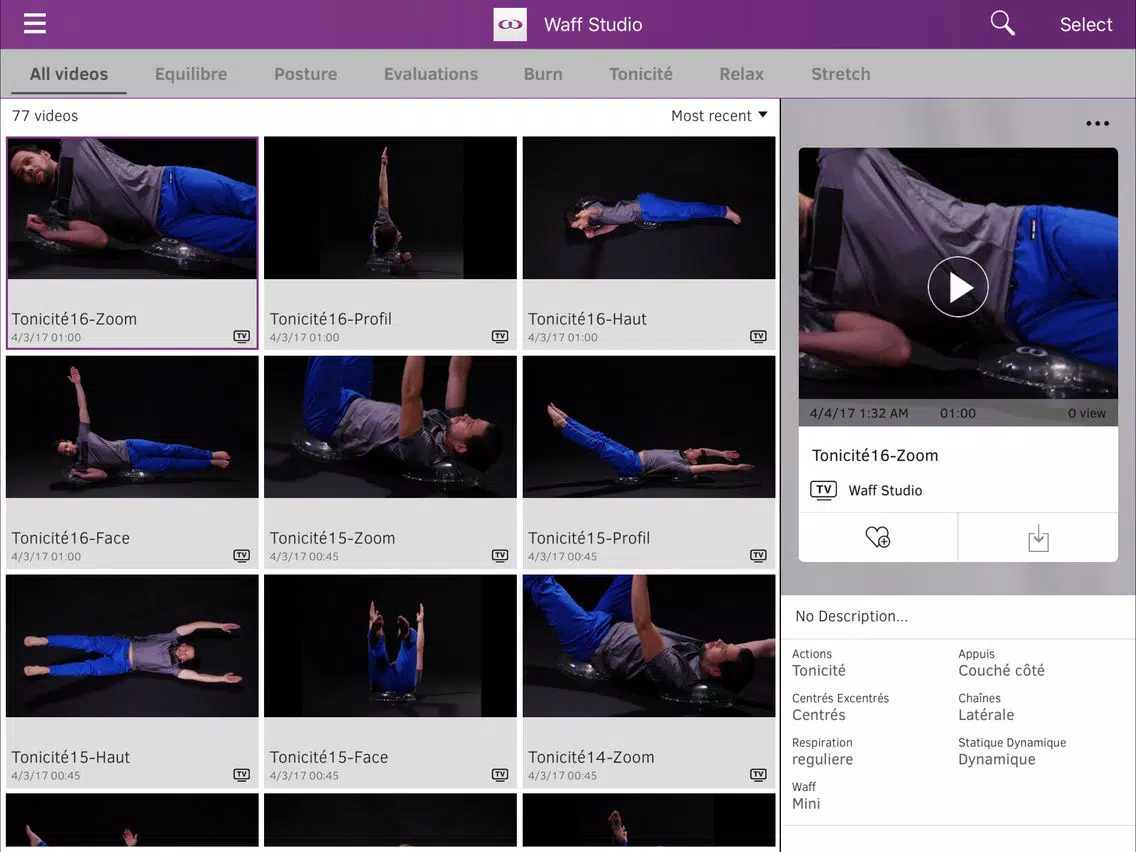Image resolution: width=1136 pixels, height=852 pixels.
Task: Tap the Waff Studio logo icon
Action: (510, 24)
